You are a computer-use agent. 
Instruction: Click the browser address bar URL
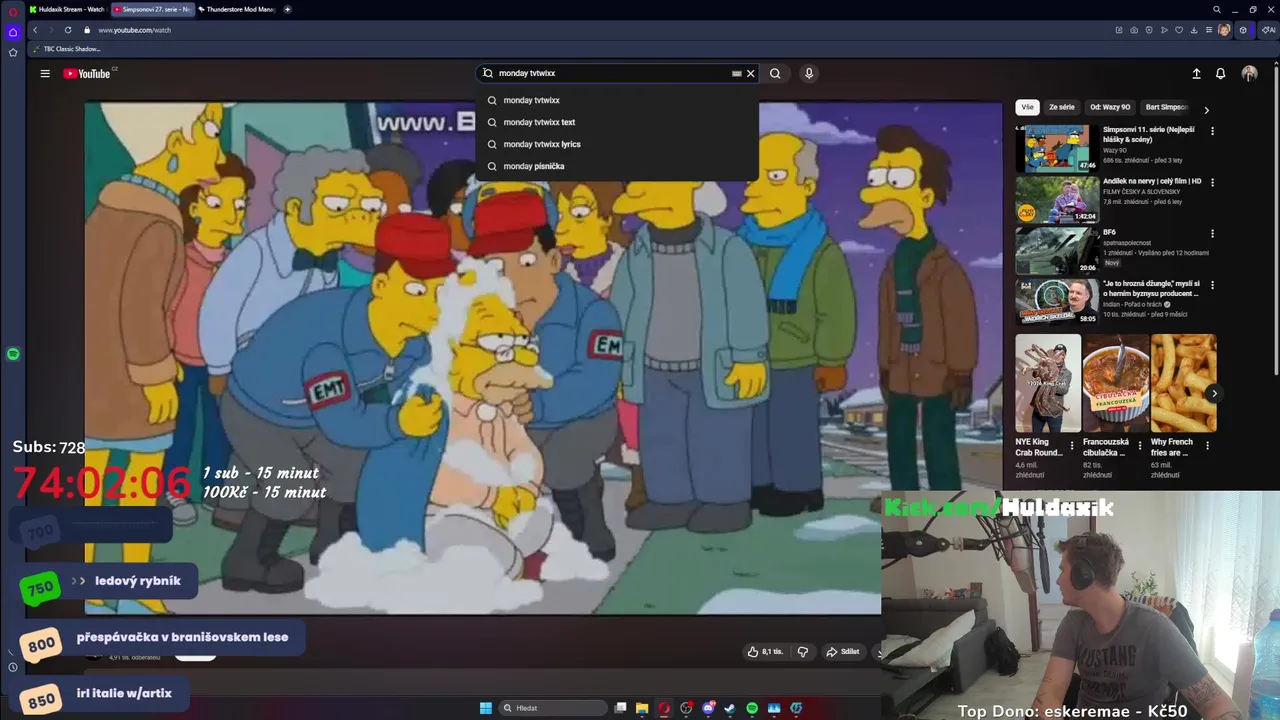coord(134,30)
